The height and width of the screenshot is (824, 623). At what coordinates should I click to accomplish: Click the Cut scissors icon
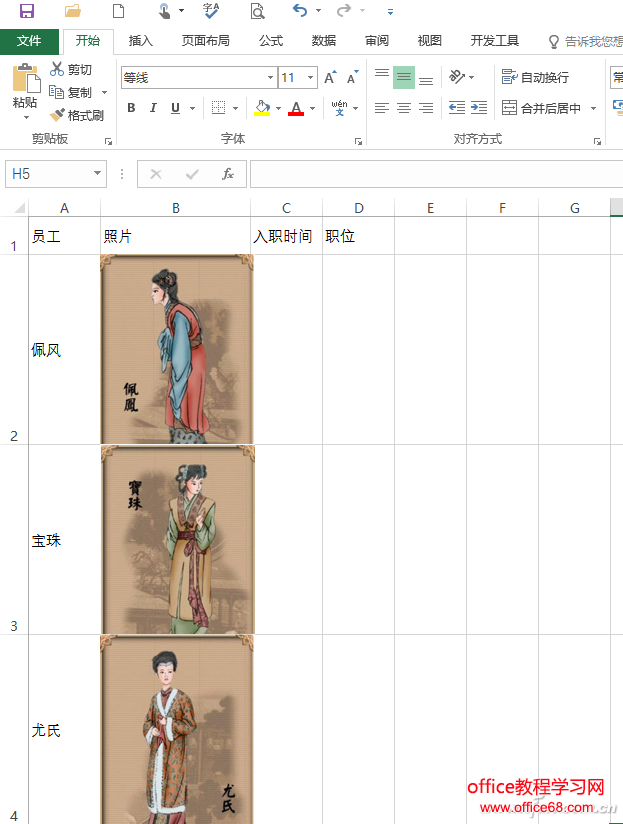(57, 69)
